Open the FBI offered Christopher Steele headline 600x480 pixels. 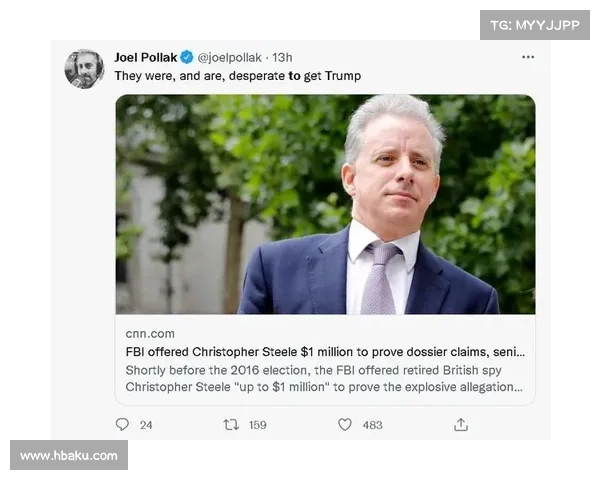(325, 352)
